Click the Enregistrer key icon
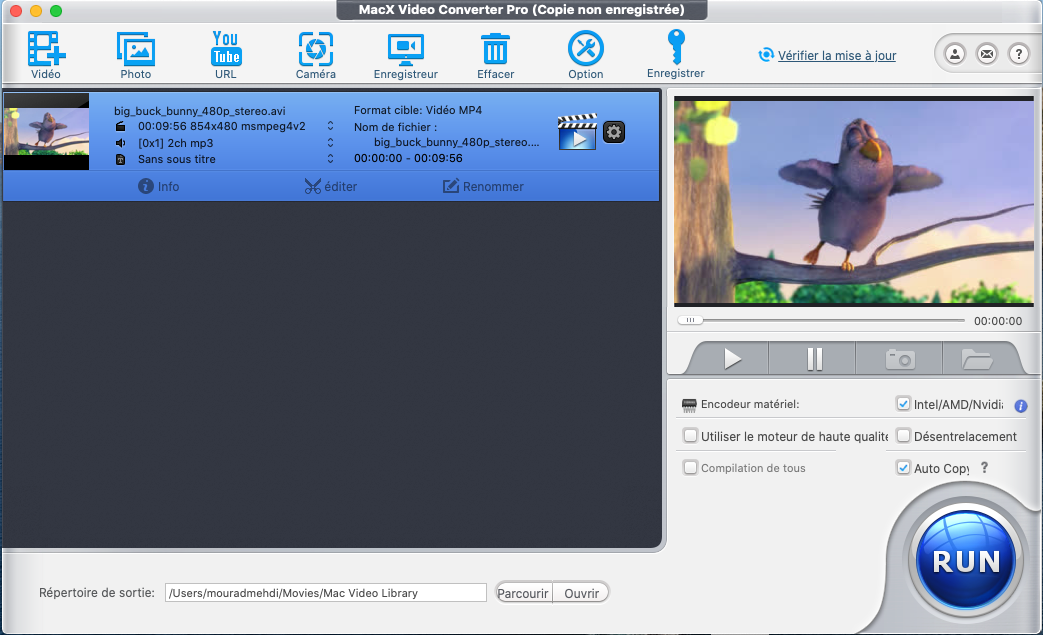Screen dimensions: 1043x635 (676, 54)
